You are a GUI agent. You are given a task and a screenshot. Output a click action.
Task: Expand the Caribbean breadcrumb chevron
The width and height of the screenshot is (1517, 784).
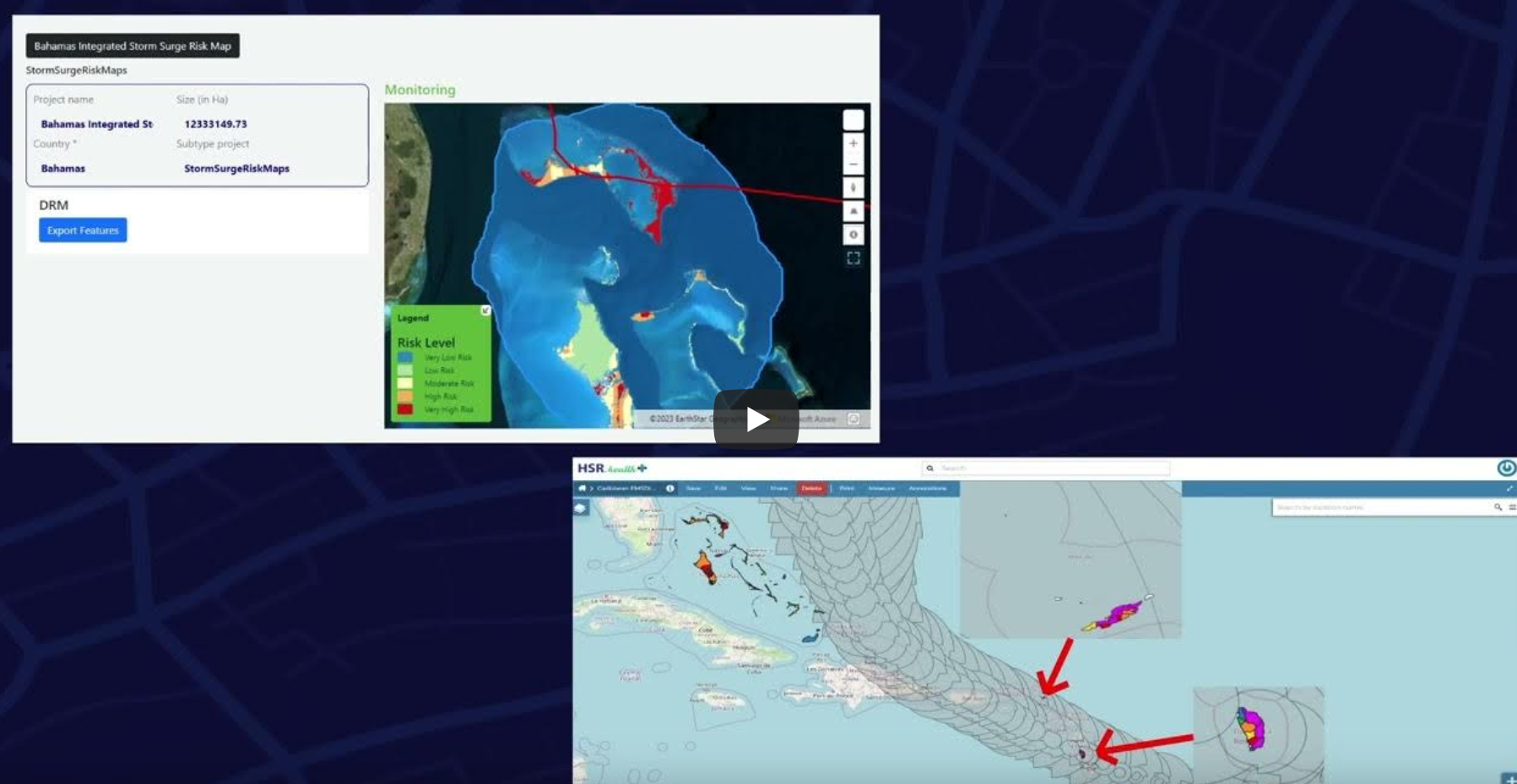(x=592, y=488)
